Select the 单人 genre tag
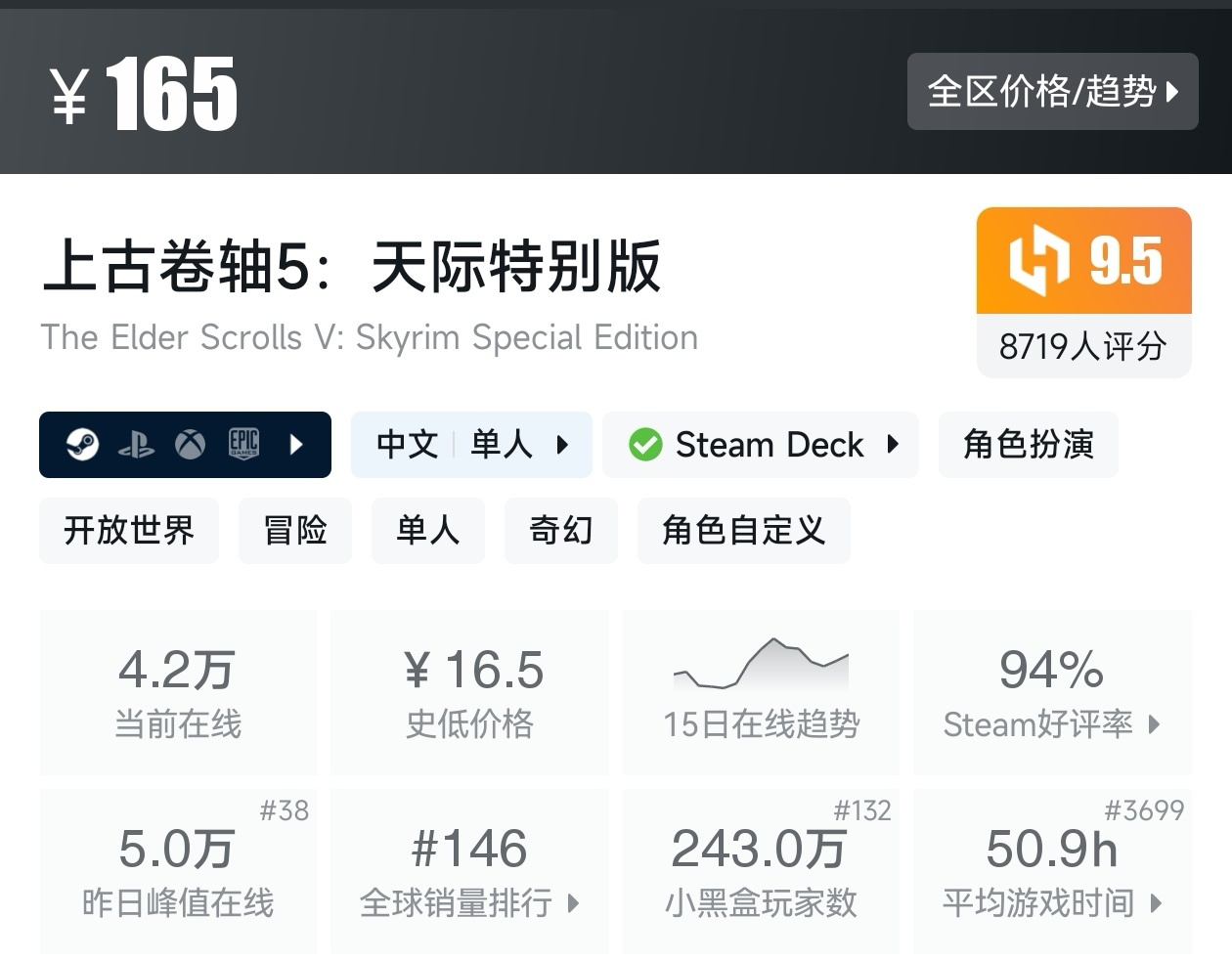 (x=428, y=531)
